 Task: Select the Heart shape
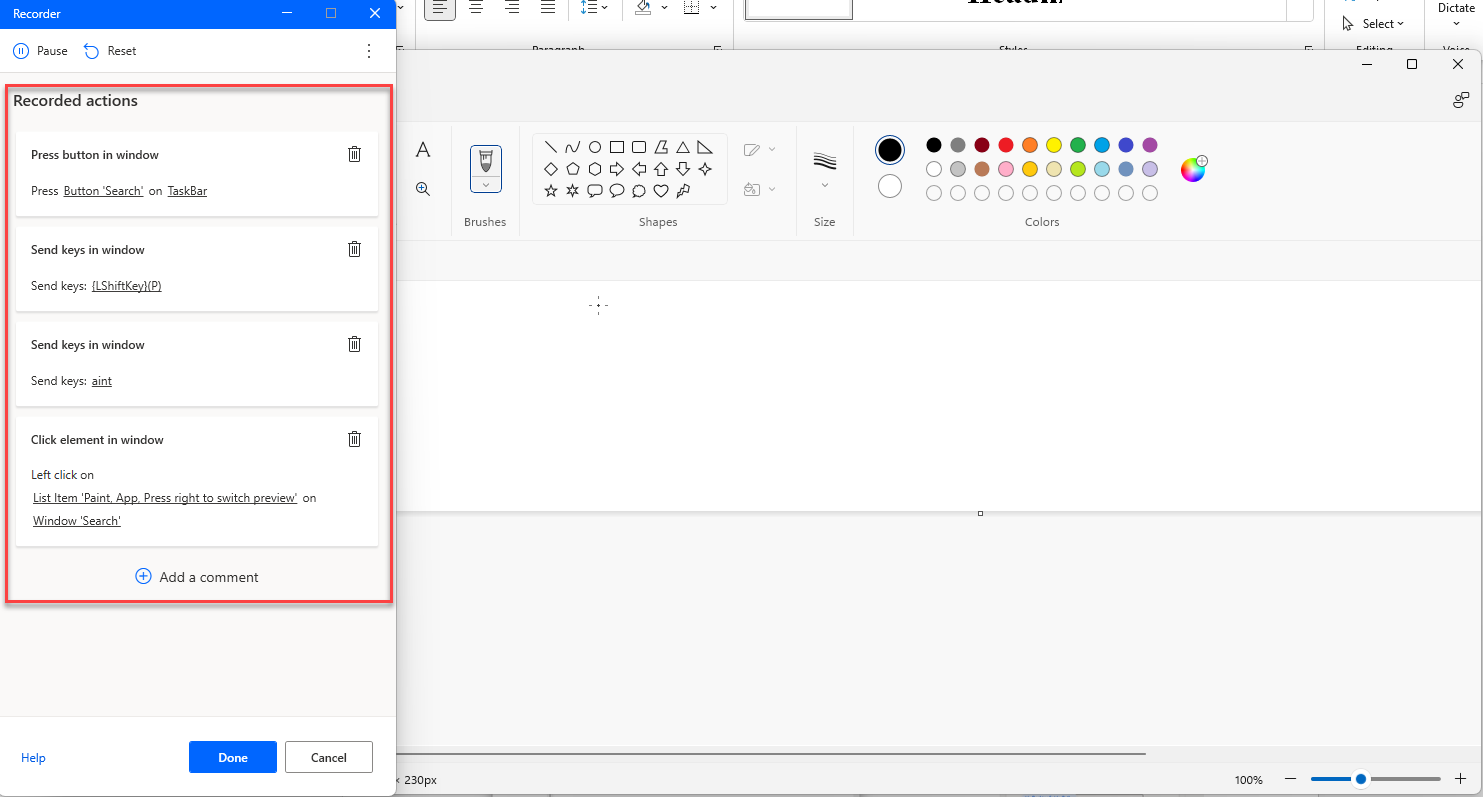(660, 190)
